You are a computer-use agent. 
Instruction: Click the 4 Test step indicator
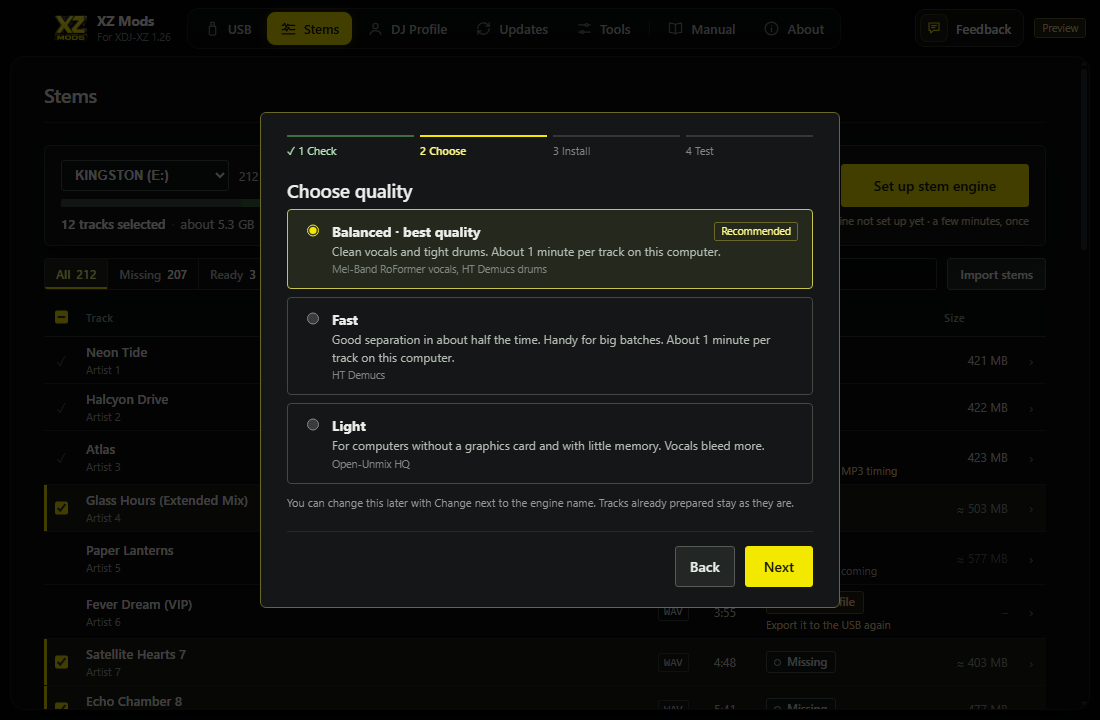(x=749, y=147)
